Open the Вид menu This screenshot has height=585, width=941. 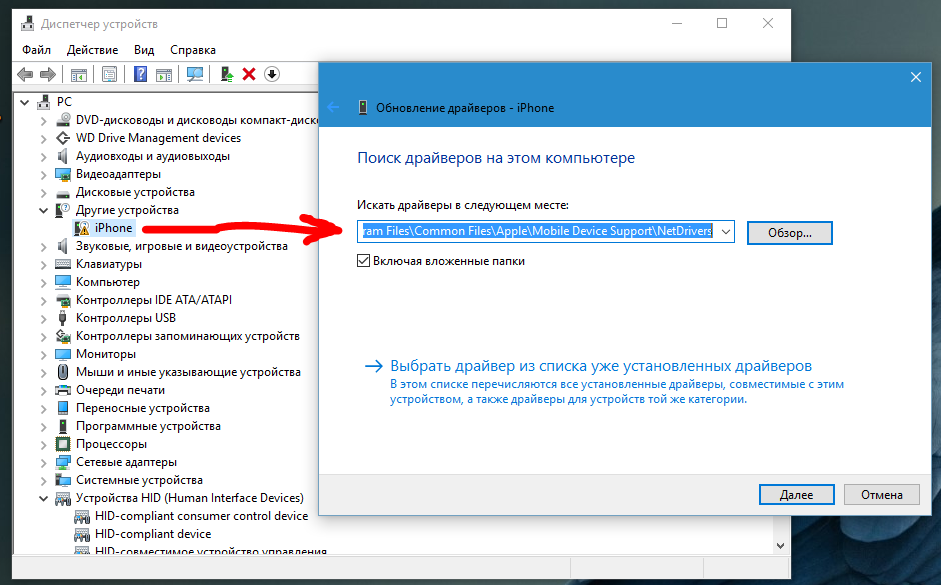(144, 50)
